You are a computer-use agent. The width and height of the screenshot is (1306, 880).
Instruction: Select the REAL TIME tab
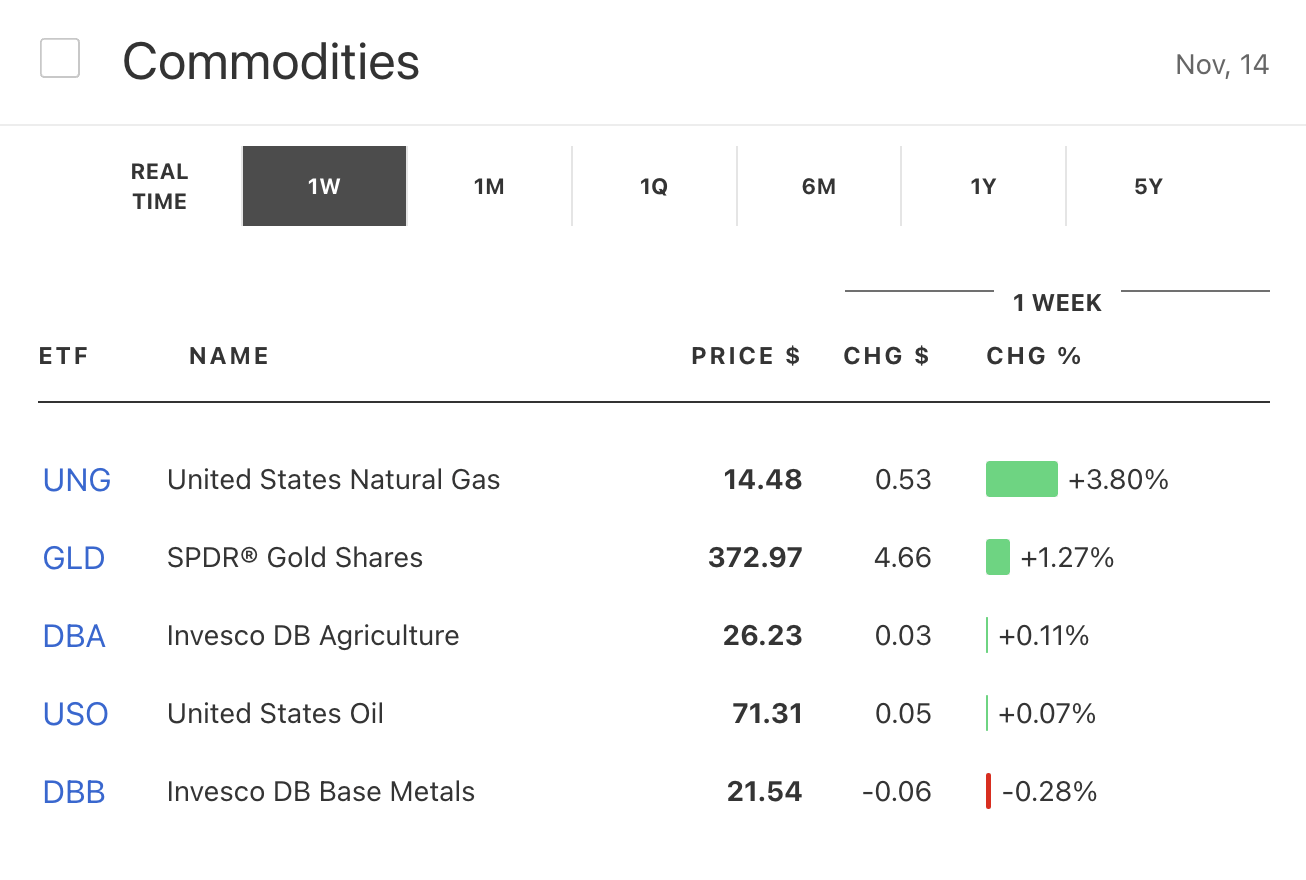click(160, 186)
